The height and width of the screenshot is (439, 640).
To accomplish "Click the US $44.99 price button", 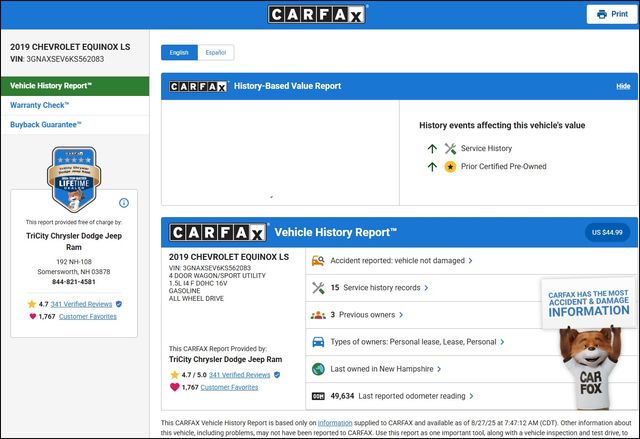I will (607, 233).
